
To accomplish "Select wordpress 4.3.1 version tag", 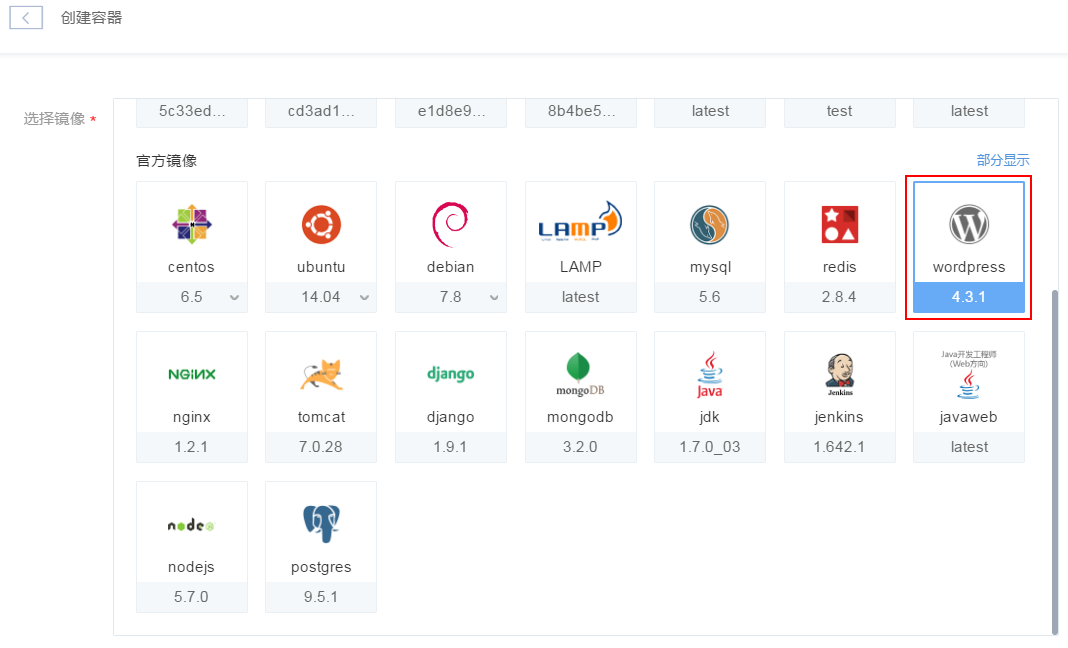I will click(968, 297).
